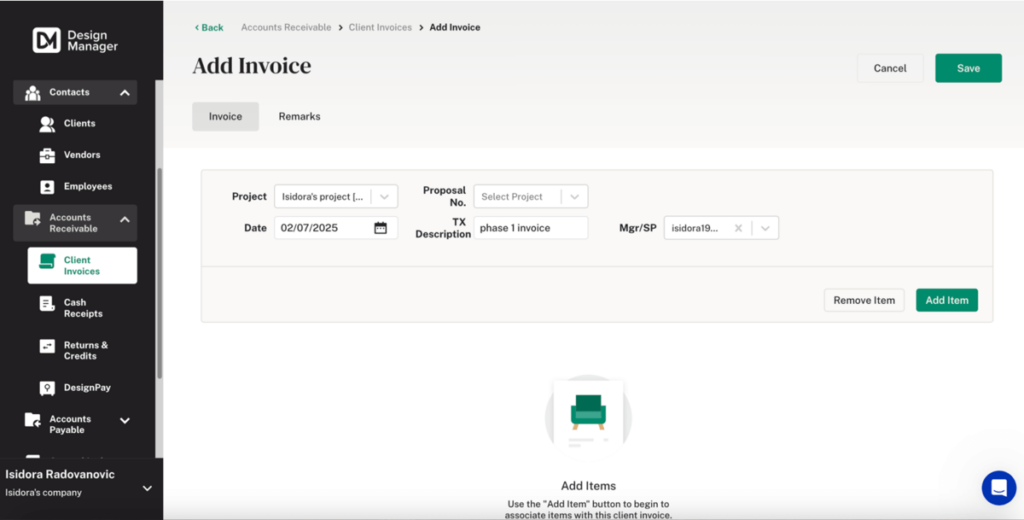The width and height of the screenshot is (1024, 520).
Task: Click the Date field showing 02/07/2025
Action: pyautogui.click(x=336, y=228)
